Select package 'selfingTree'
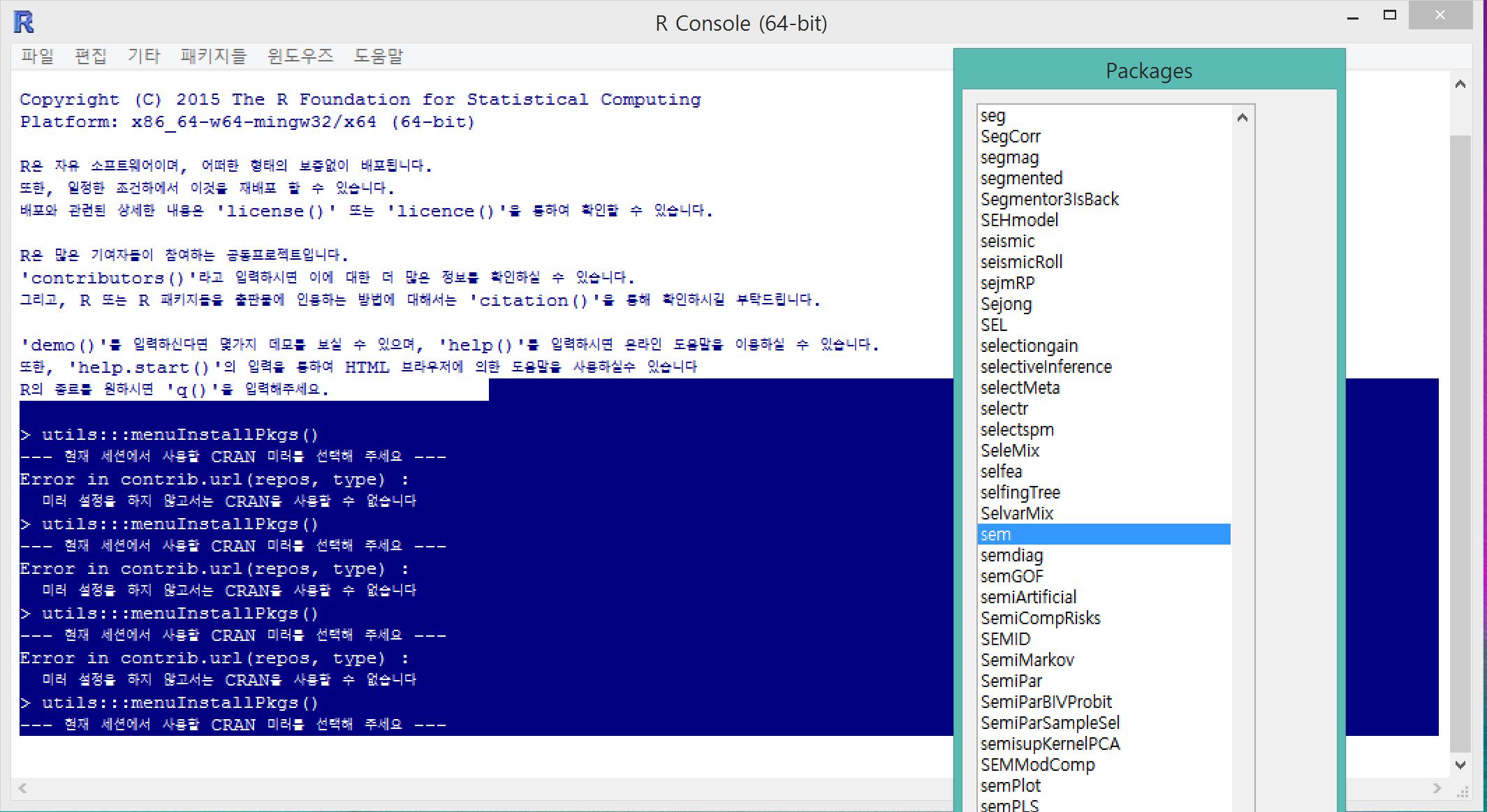This screenshot has height=812, width=1487. 1104,493
